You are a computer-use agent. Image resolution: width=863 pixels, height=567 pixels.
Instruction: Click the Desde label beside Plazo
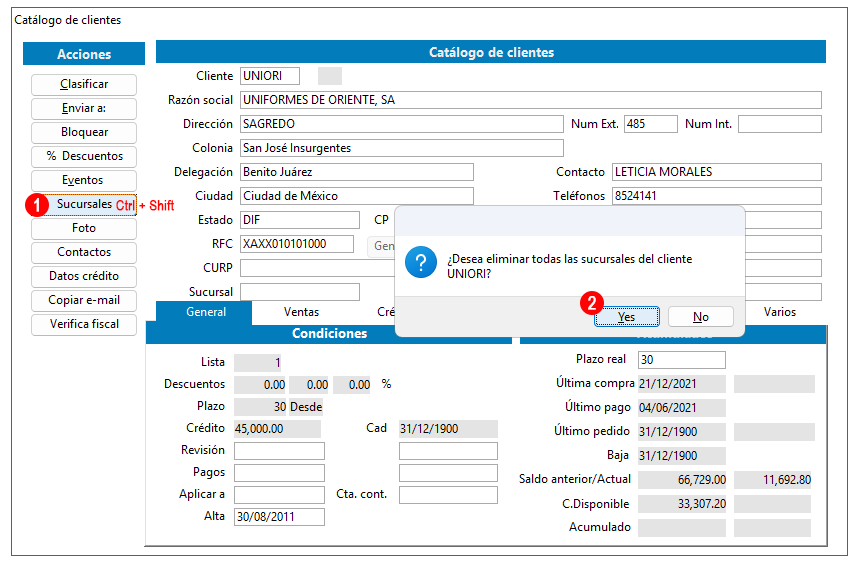(306, 407)
